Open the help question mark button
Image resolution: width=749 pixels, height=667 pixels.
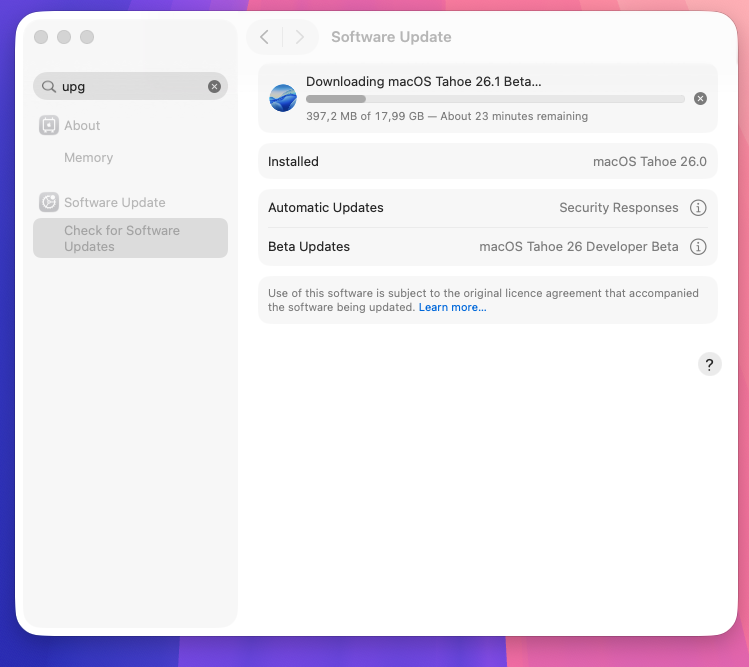pyautogui.click(x=709, y=365)
